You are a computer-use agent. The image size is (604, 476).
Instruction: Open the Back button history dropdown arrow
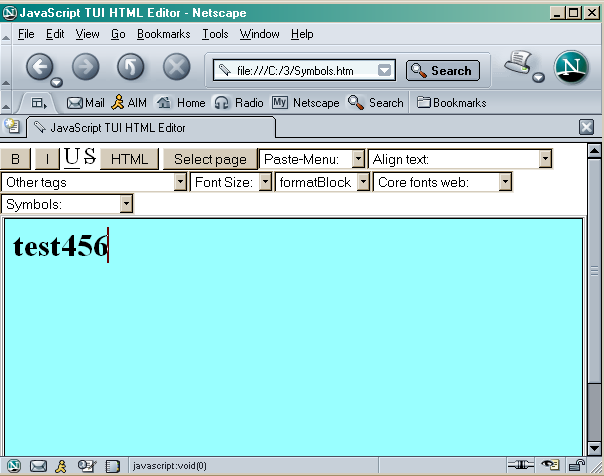57,82
